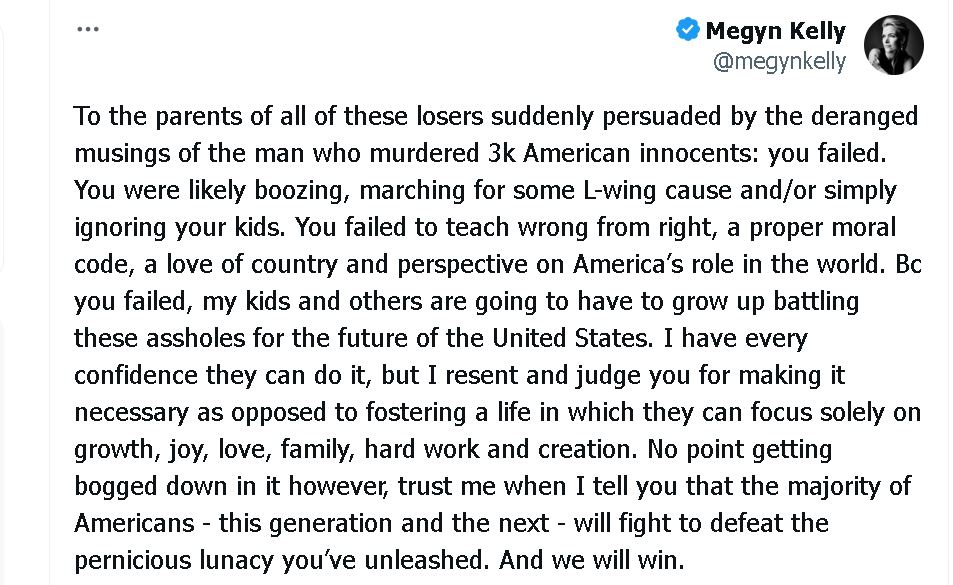
Task: Click the "Megyn Kelly" display name
Action: (x=775, y=31)
